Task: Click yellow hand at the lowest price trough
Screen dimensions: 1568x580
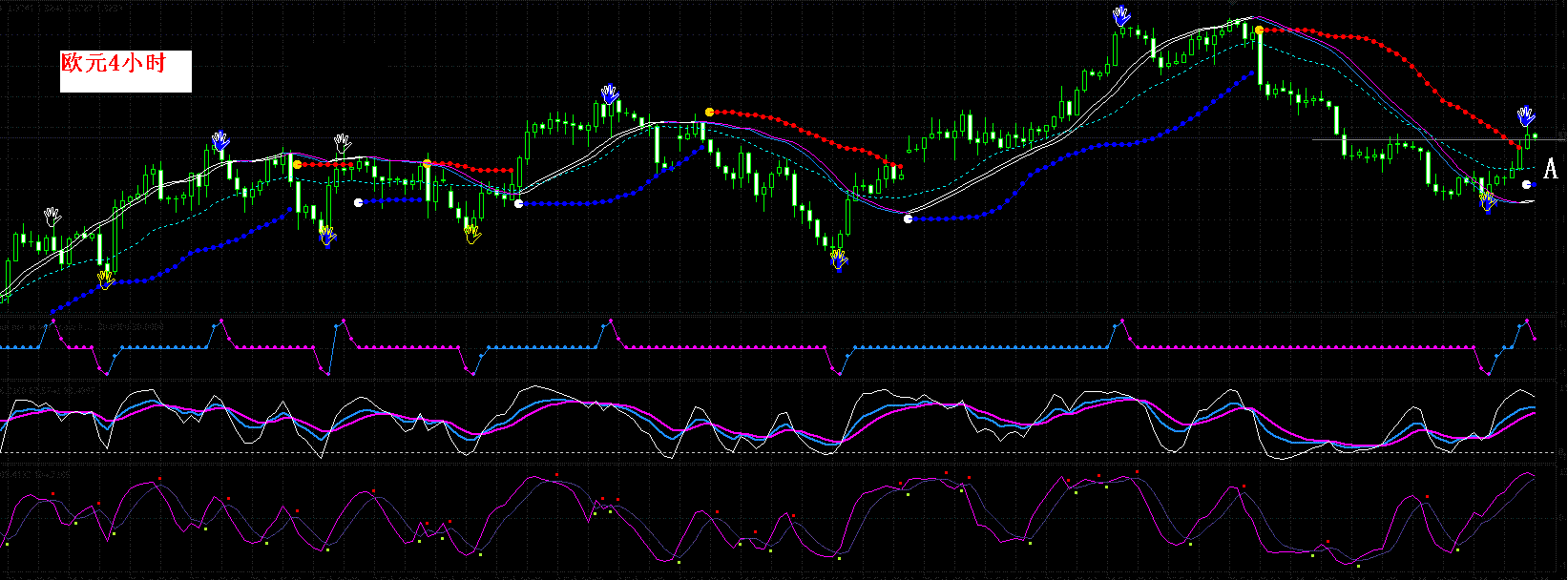Action: pyautogui.click(x=839, y=259)
